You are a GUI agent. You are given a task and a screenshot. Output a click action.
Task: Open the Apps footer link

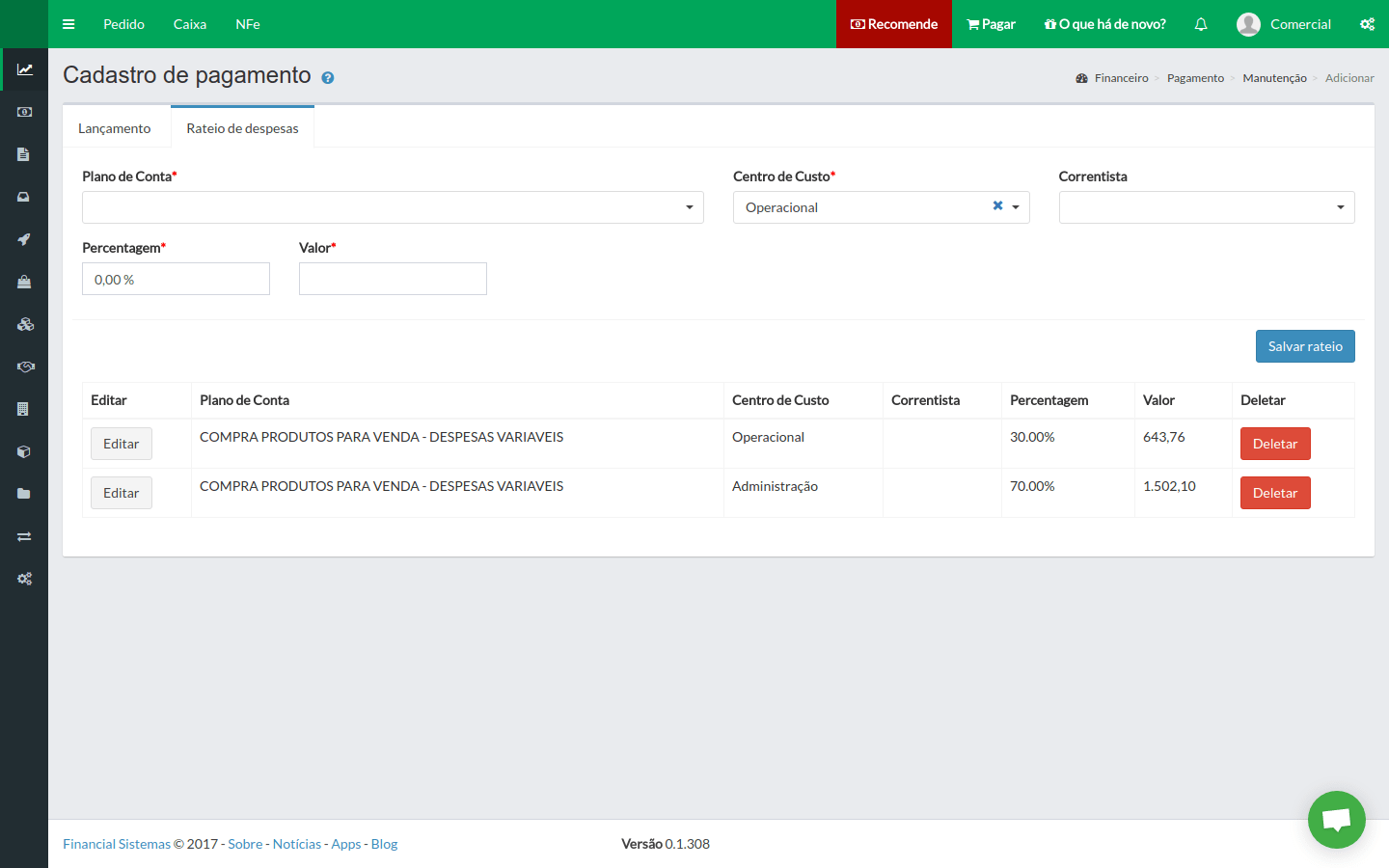346,844
